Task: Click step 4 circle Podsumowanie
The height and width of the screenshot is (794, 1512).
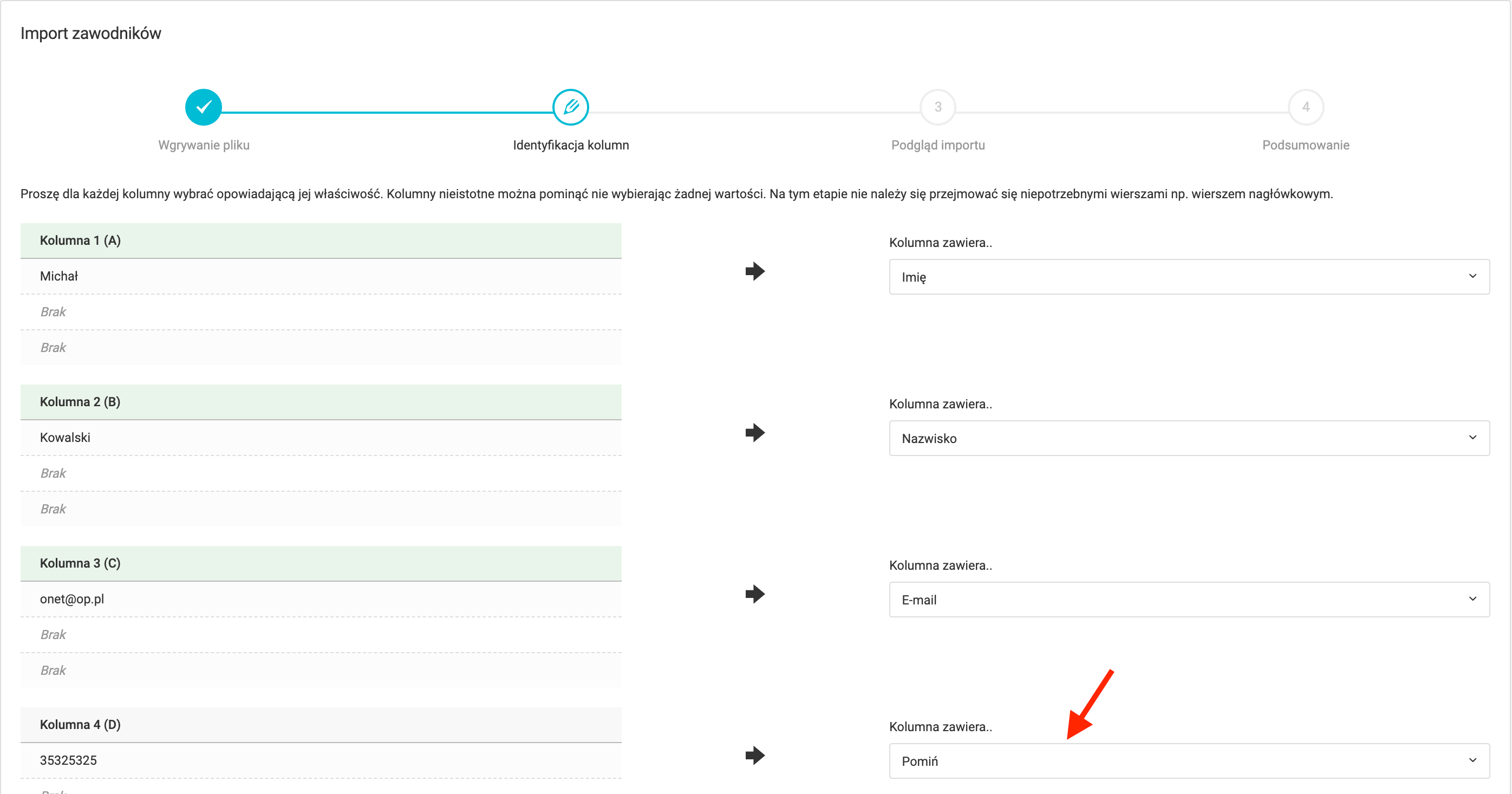Action: pos(1305,107)
